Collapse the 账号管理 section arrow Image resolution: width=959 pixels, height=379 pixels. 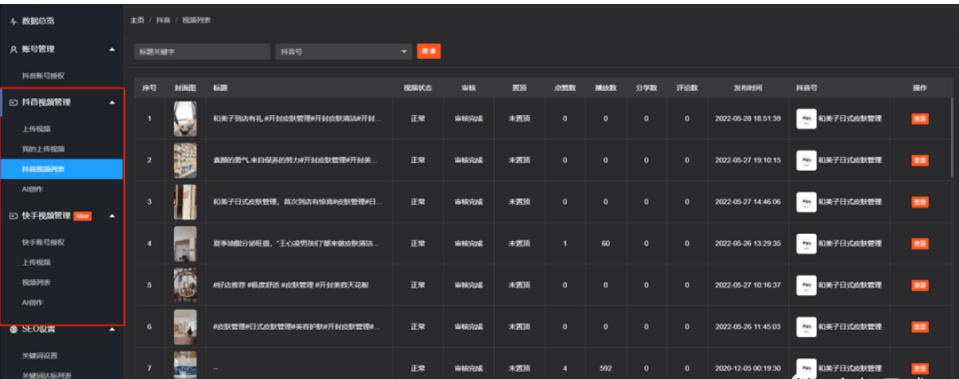pos(111,50)
